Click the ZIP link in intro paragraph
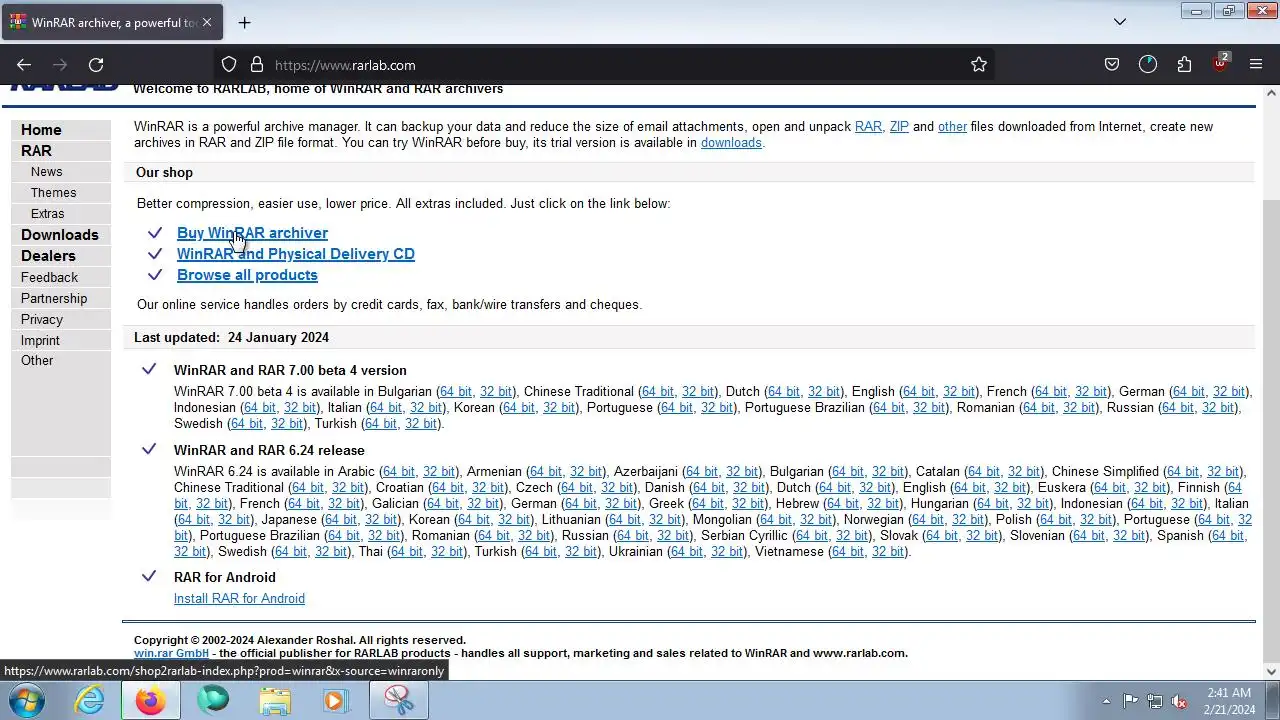1280x720 pixels. 899,127
